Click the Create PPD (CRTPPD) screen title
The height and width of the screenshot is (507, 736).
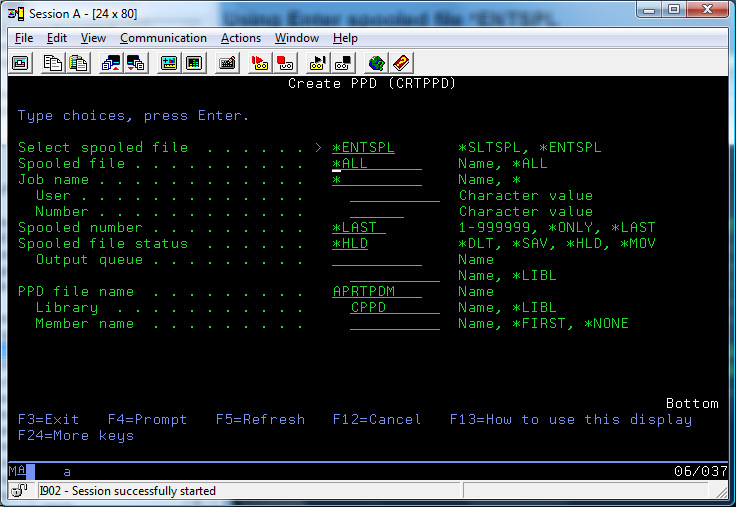pyautogui.click(x=372, y=84)
